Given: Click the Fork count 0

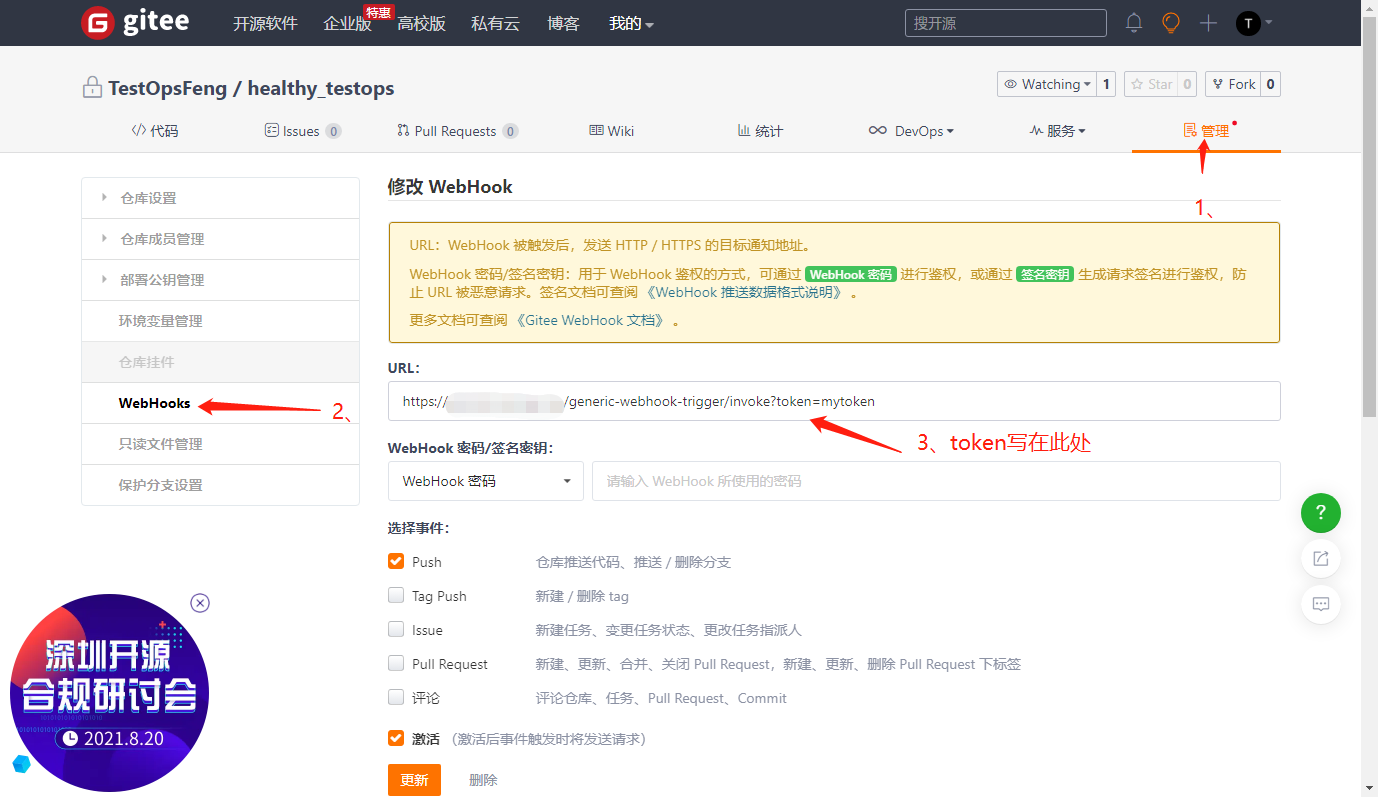Looking at the screenshot, I should point(1271,84).
